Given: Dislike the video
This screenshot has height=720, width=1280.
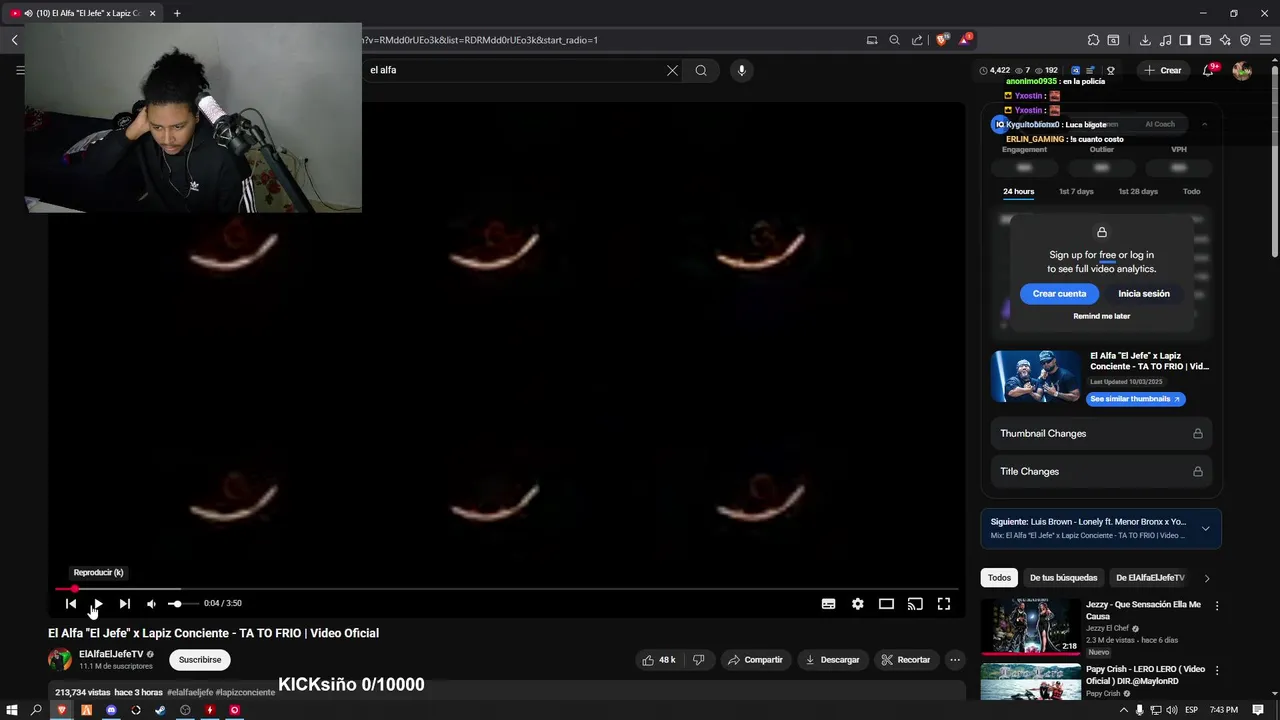Looking at the screenshot, I should pyautogui.click(x=699, y=660).
